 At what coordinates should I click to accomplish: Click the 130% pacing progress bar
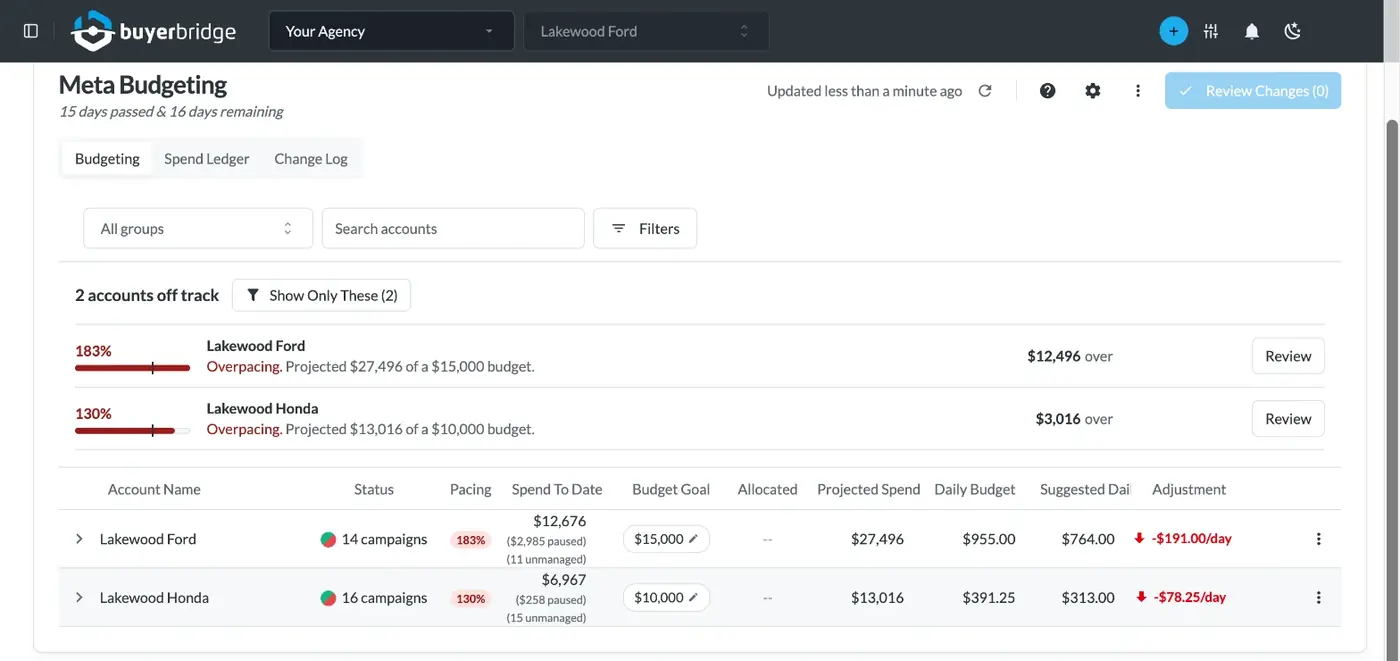pos(132,431)
